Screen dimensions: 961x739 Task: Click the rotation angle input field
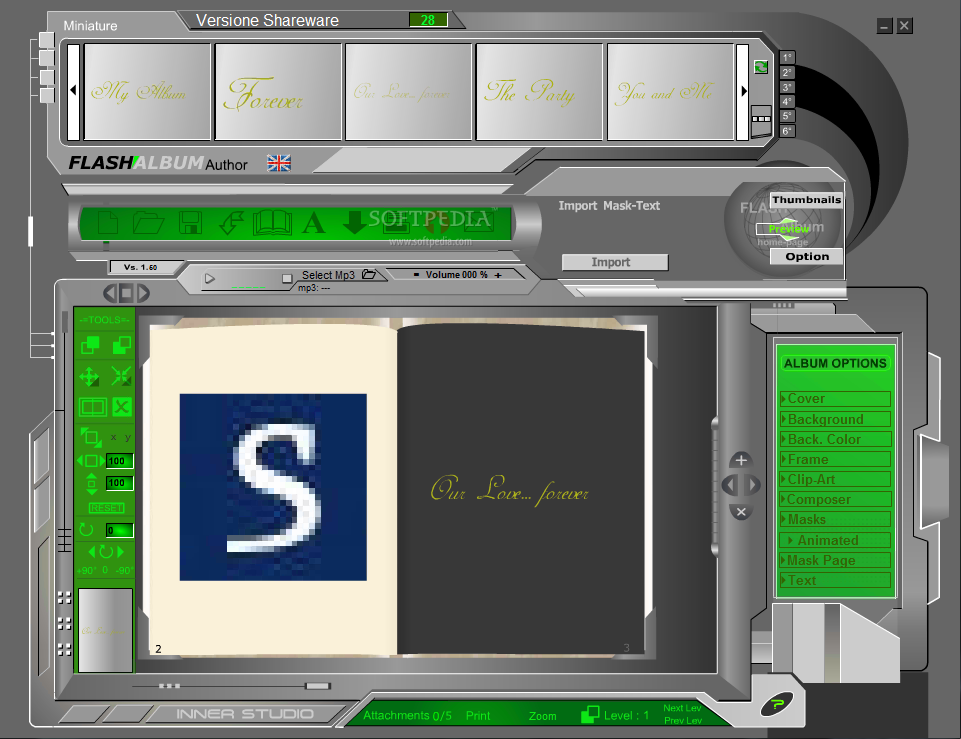[x=120, y=530]
